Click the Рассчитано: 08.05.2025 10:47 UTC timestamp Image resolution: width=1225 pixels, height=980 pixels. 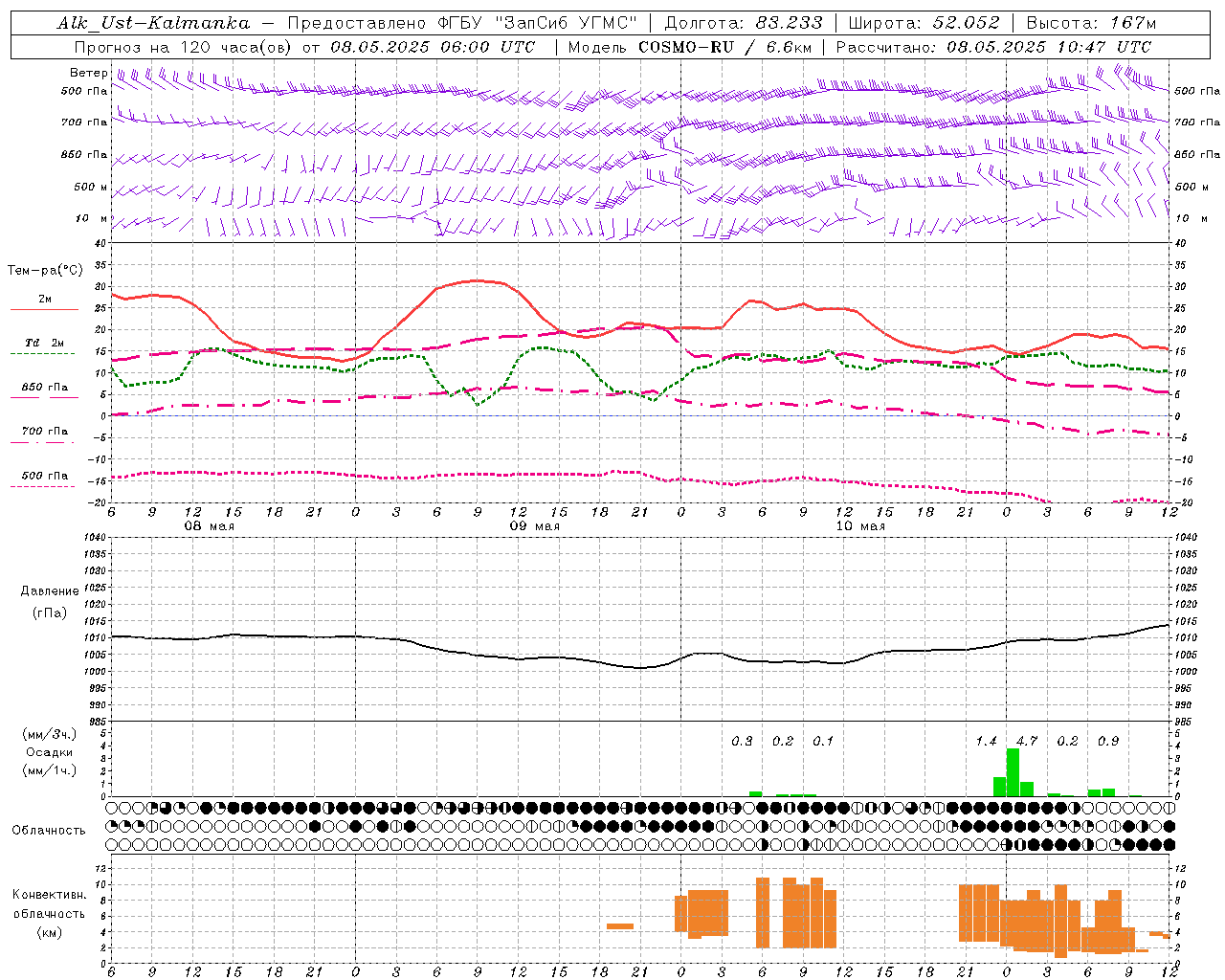point(993,47)
